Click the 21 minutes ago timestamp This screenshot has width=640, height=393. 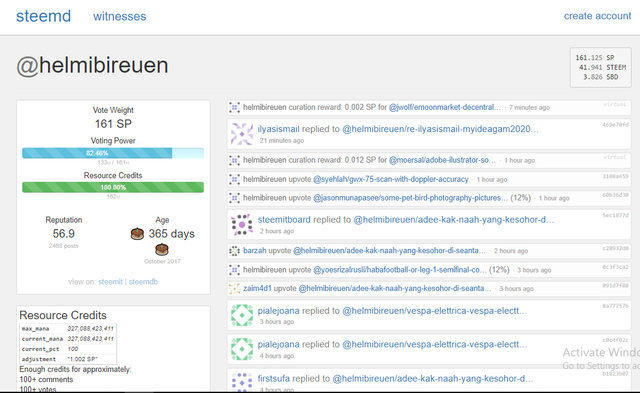click(282, 140)
